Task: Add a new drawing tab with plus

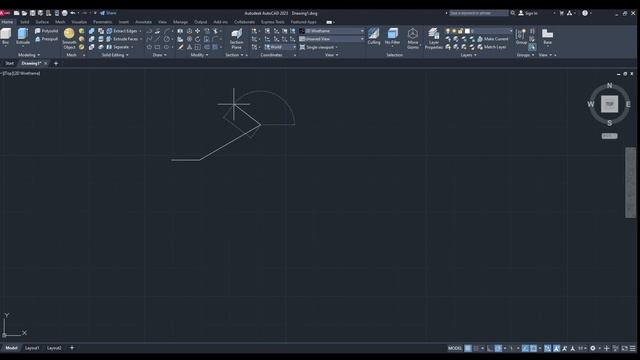Action: pos(56,63)
